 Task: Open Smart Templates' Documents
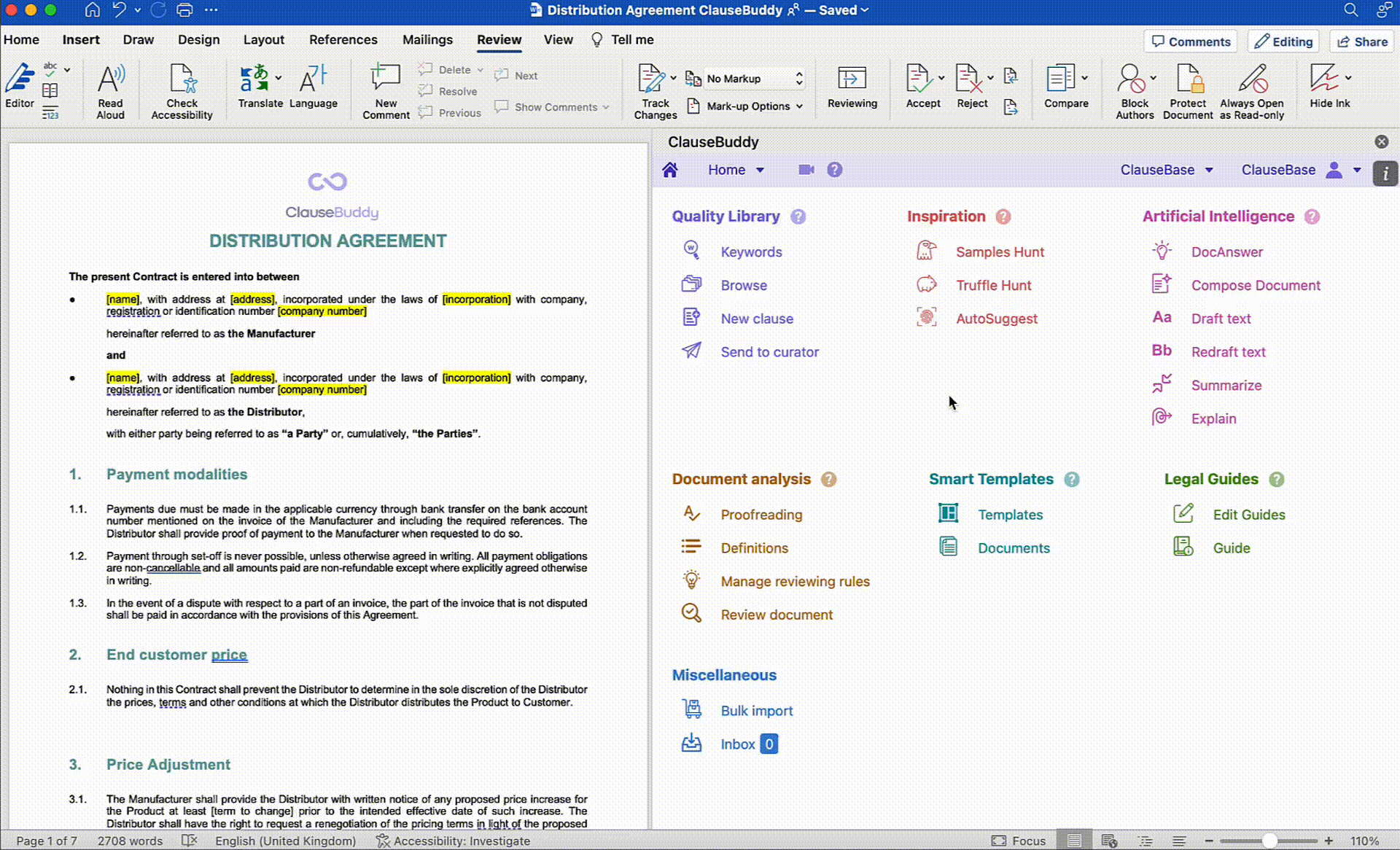(1014, 548)
